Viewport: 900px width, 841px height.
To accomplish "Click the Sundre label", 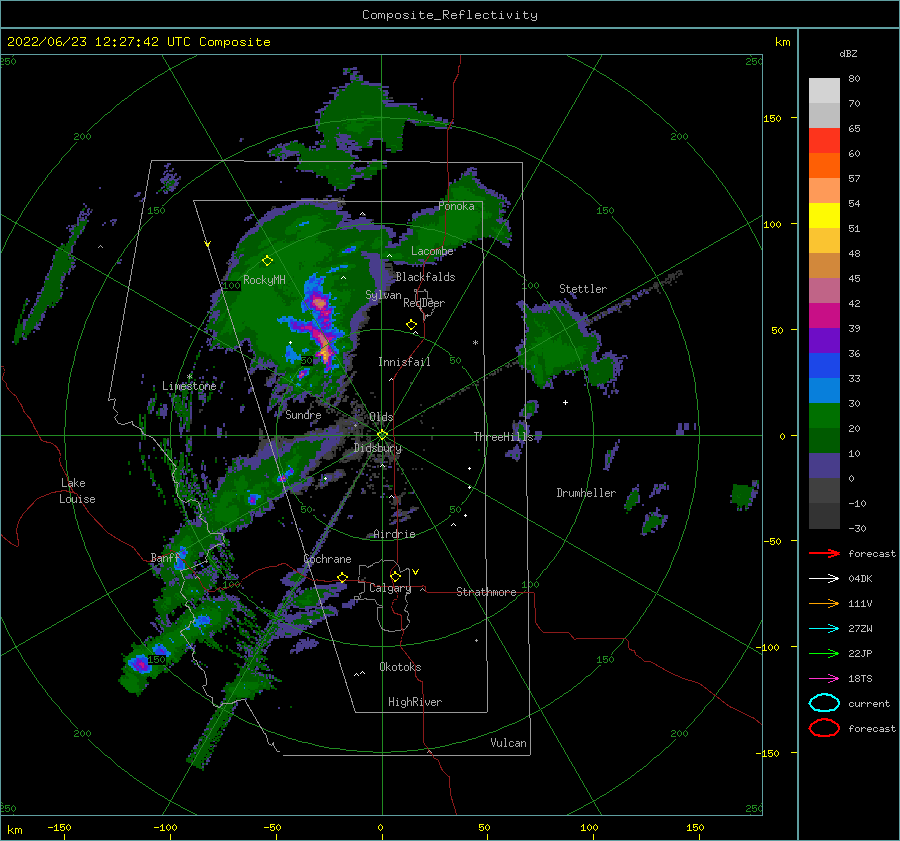I will coord(303,414).
